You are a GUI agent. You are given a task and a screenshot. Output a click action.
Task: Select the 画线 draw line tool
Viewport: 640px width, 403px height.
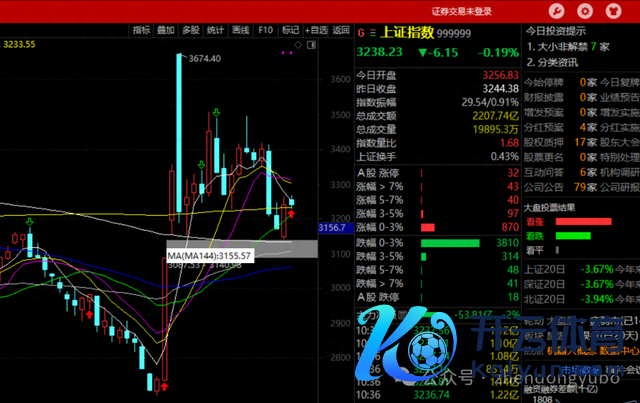click(240, 31)
